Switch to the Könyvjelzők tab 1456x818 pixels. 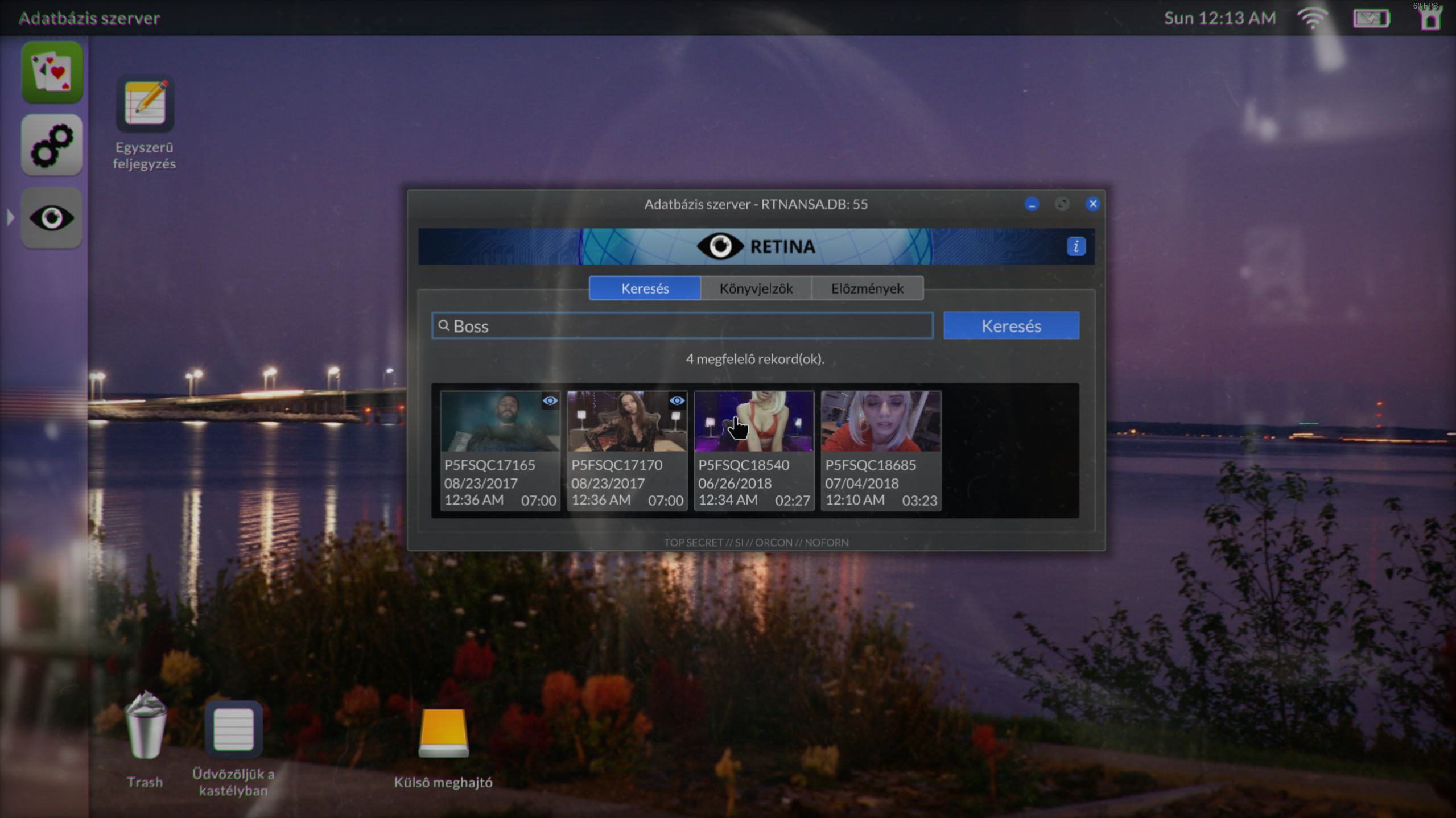756,288
